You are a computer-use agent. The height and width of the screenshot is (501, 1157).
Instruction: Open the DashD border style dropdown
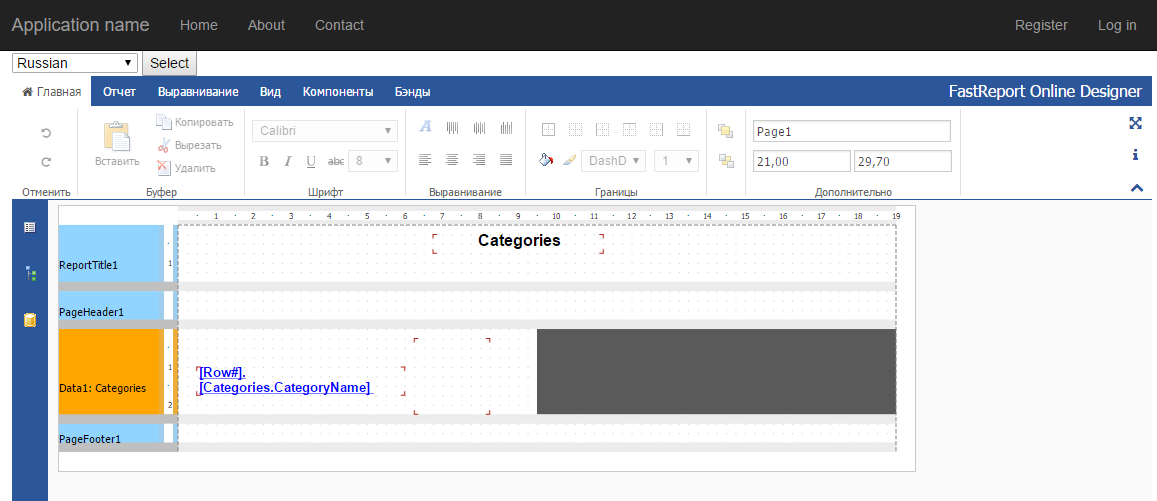tap(613, 161)
